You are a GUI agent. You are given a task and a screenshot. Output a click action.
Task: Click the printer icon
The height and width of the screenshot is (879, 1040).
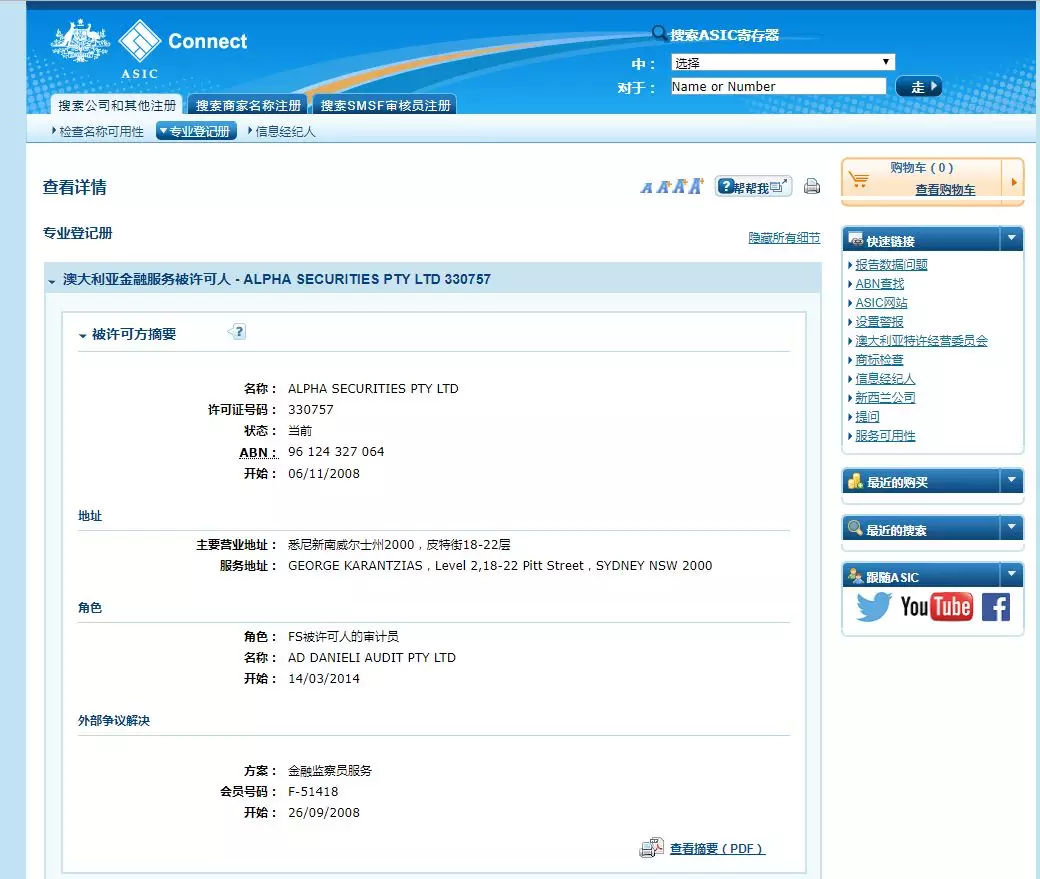(812, 186)
